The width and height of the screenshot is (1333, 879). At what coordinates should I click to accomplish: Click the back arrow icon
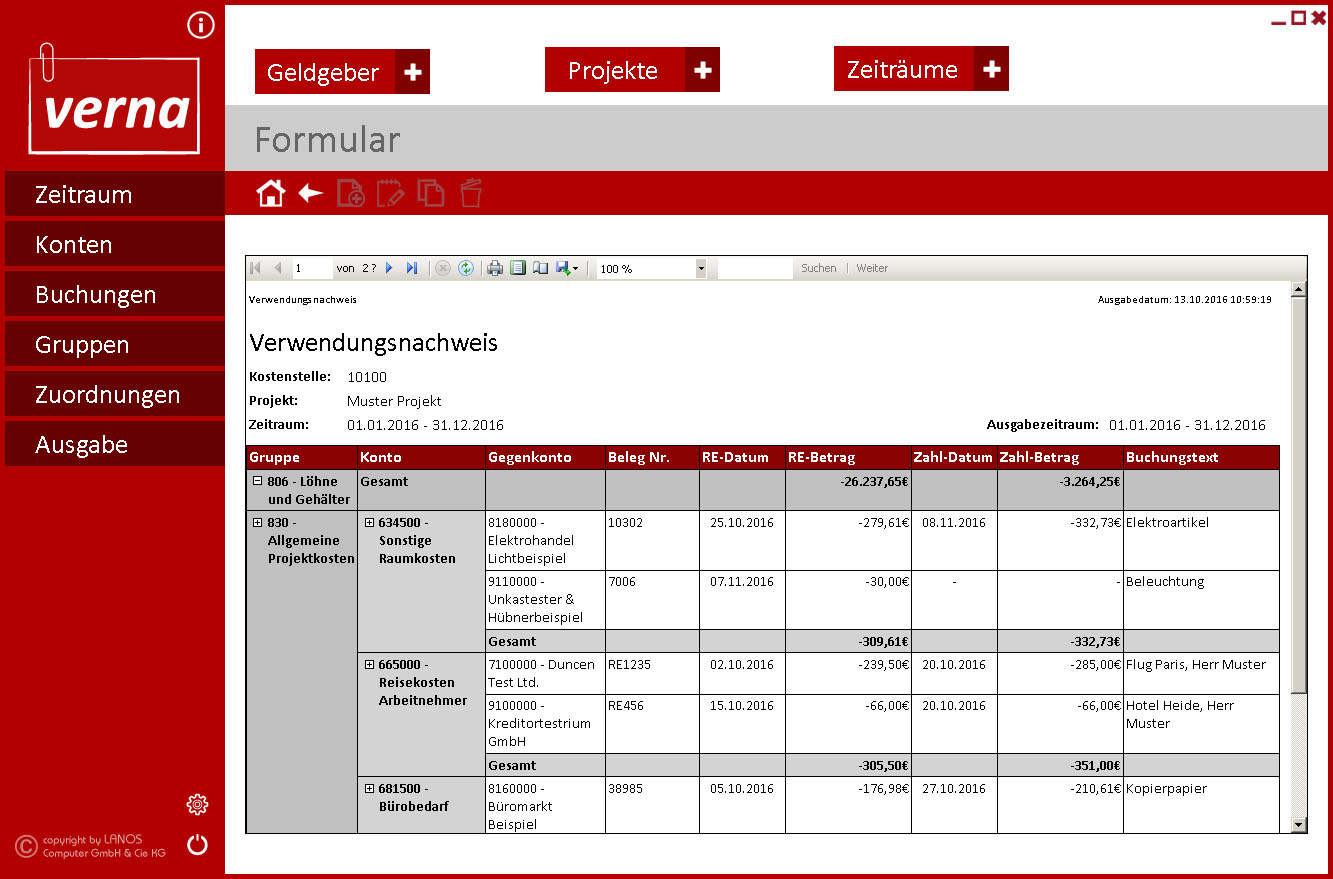[311, 193]
